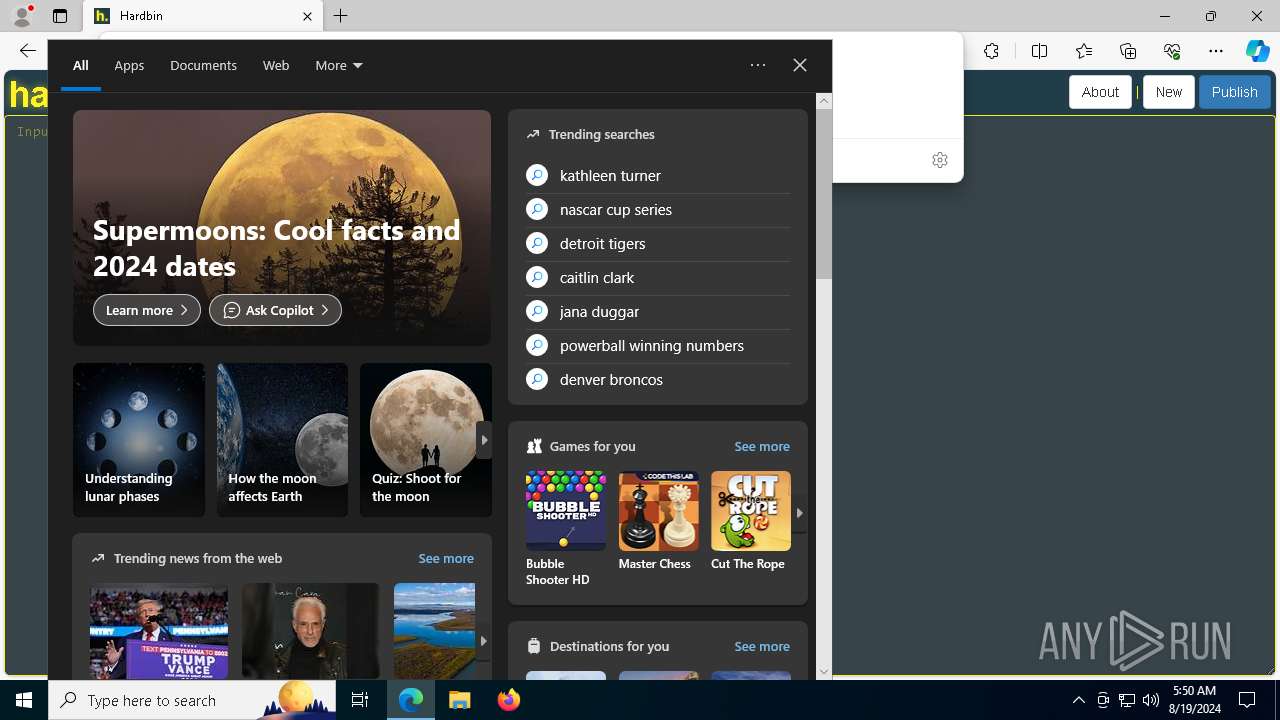Click Learn more on Supermoons card

pyautogui.click(x=147, y=310)
